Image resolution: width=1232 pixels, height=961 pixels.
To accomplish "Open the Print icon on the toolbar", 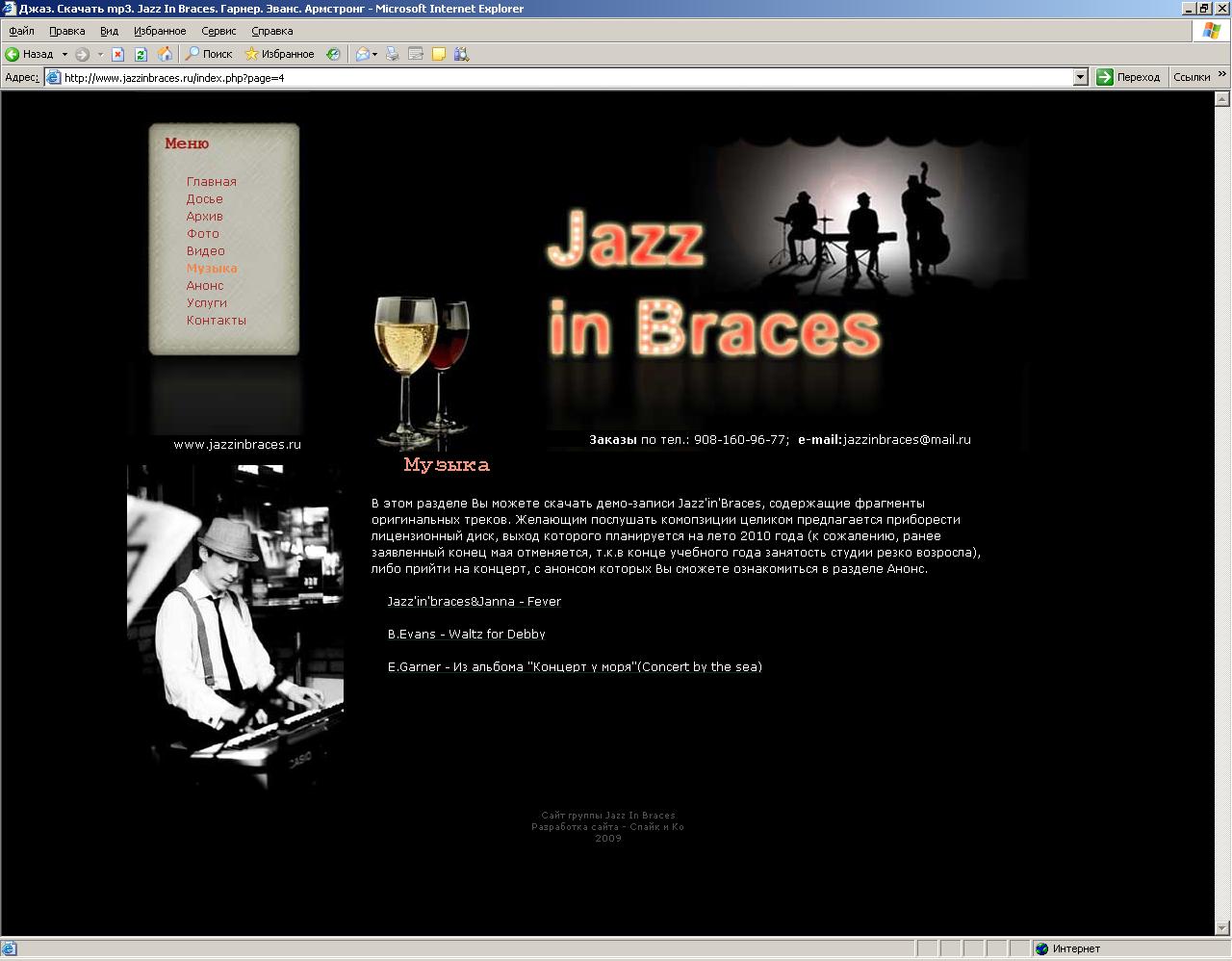I will point(392,54).
